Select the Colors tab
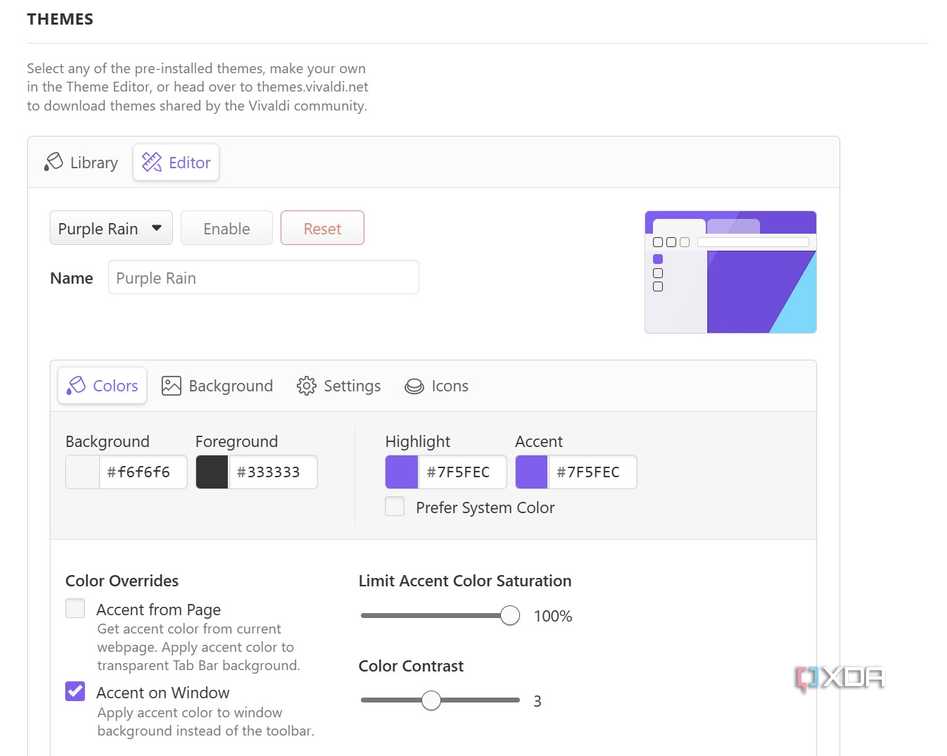 click(102, 386)
